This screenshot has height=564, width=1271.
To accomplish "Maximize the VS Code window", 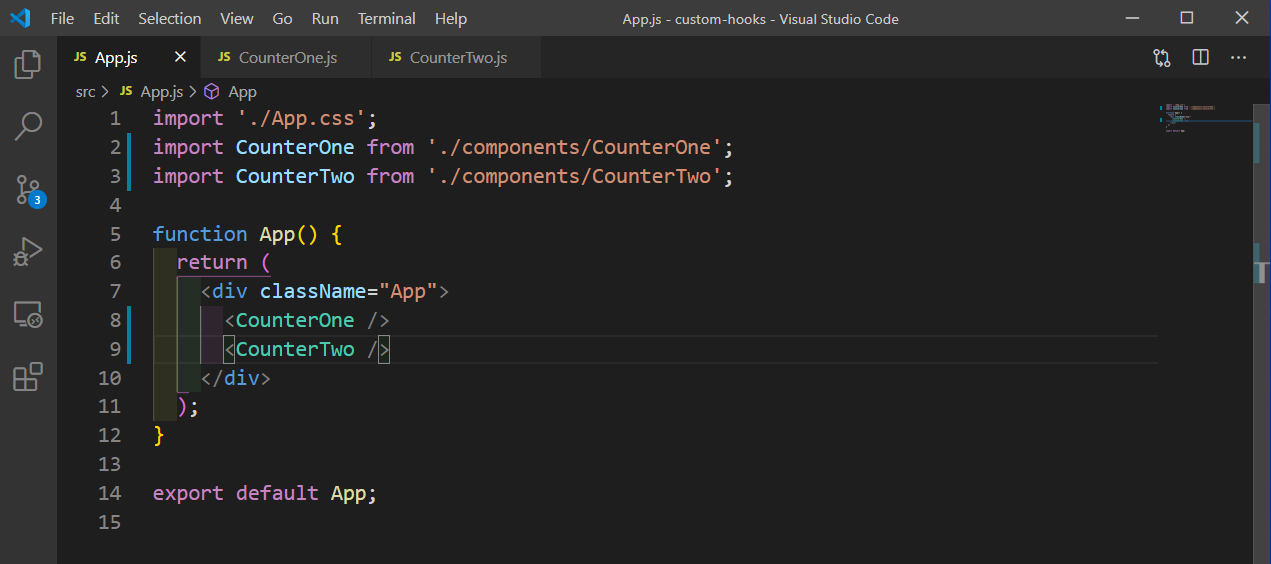I will tap(1187, 18).
